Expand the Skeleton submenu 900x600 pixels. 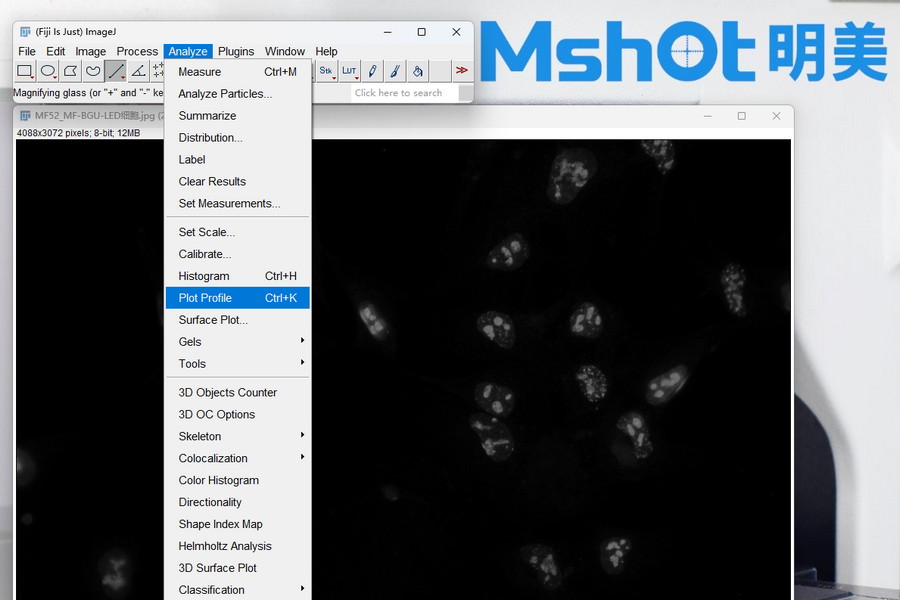[x=238, y=436]
